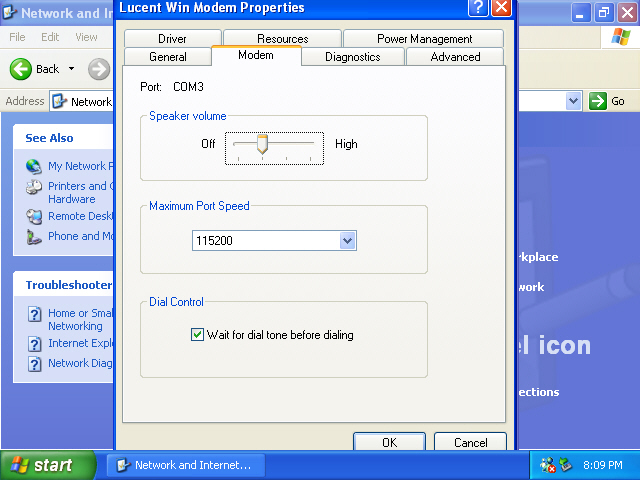Click the Network window title bar icon
Image resolution: width=640 pixels, height=480 pixels.
(9, 13)
